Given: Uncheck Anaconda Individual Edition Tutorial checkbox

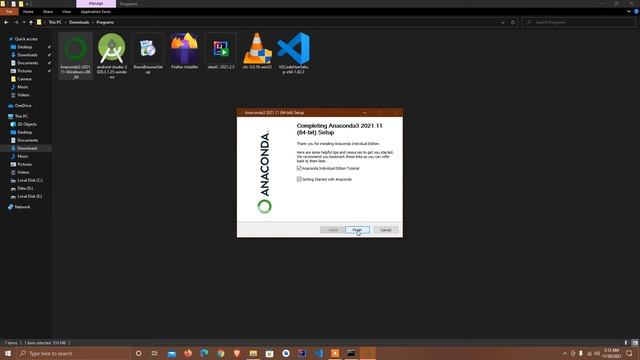Looking at the screenshot, I should 299,168.
